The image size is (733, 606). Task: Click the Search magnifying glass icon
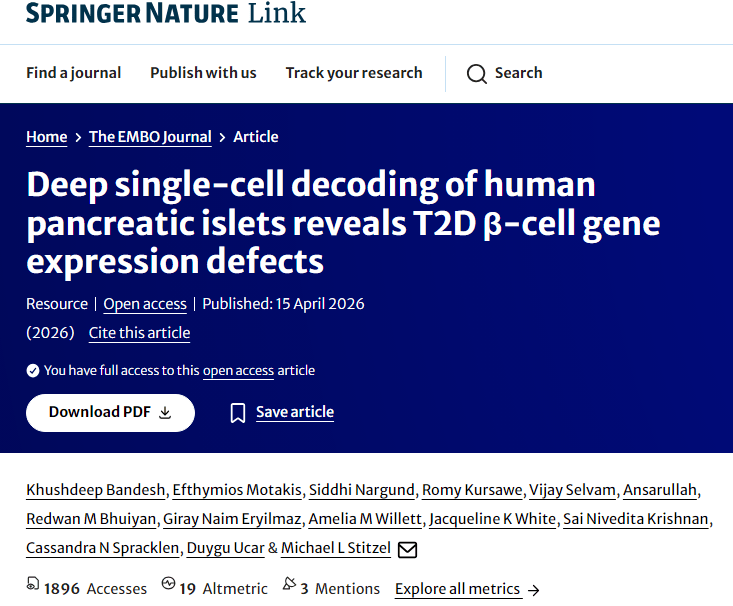[x=476, y=73]
